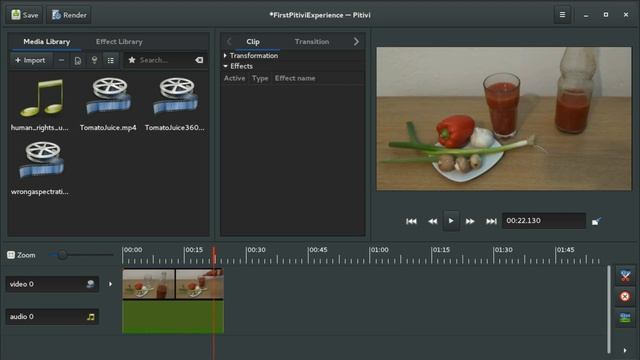Select TomatoJuice.mp4 clip thumbnail

point(108,97)
